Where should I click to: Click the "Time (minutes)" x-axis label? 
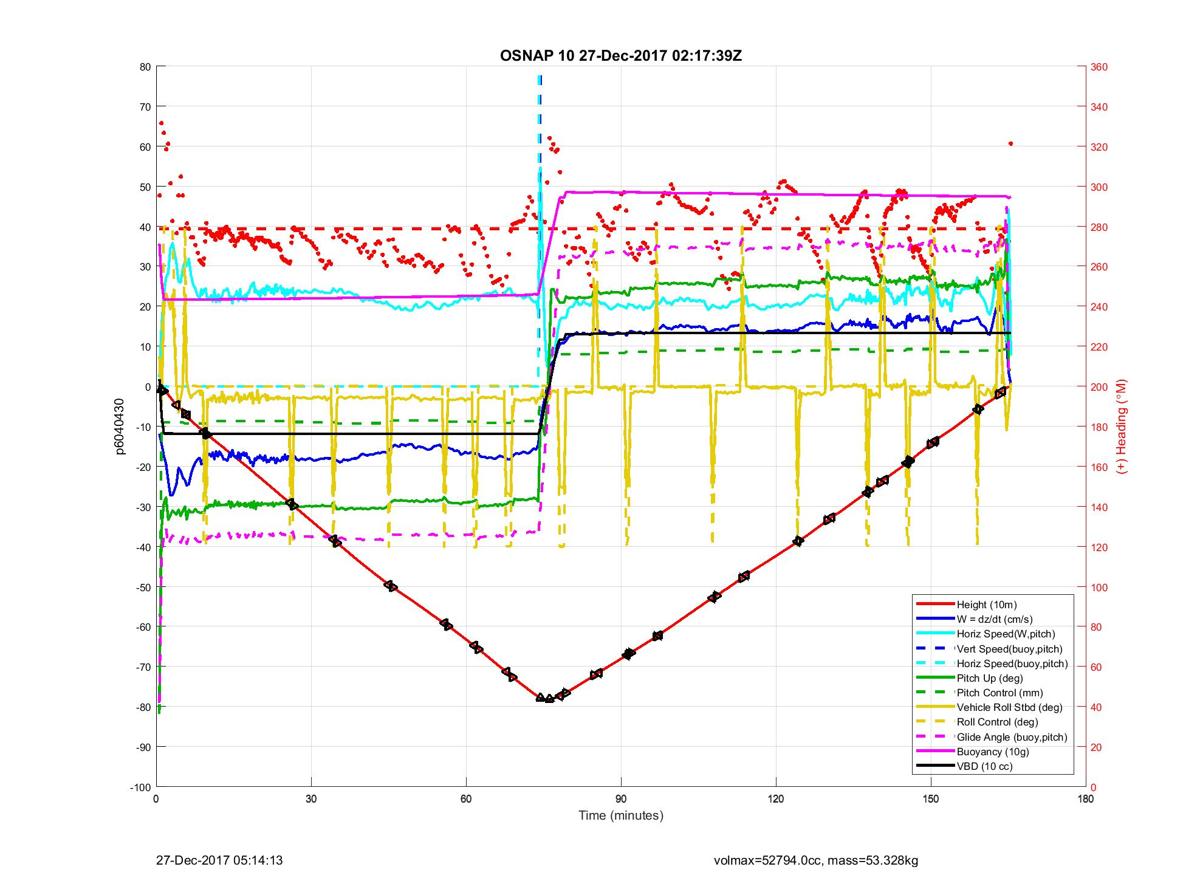tap(620, 816)
